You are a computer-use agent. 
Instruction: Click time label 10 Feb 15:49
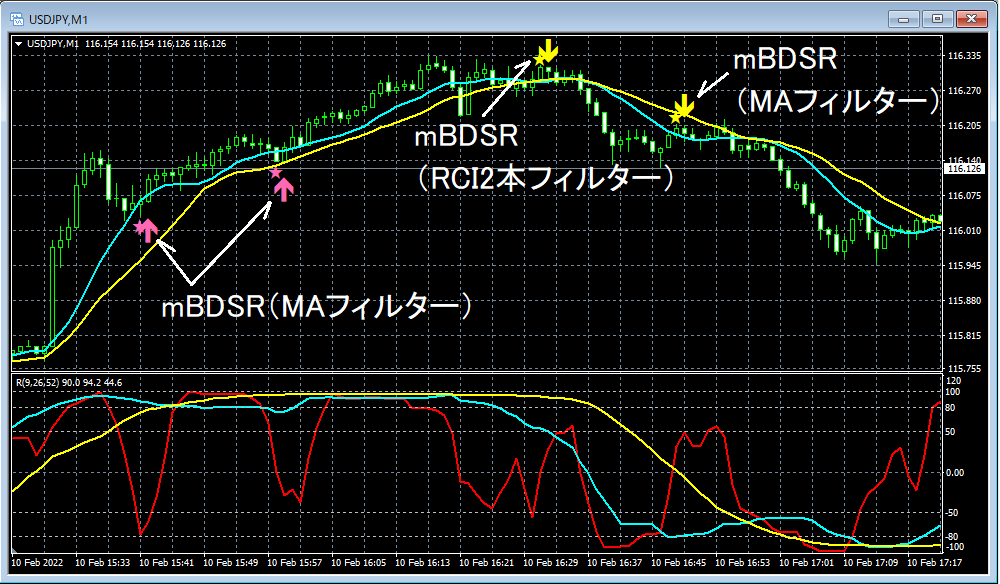pyautogui.click(x=231, y=563)
